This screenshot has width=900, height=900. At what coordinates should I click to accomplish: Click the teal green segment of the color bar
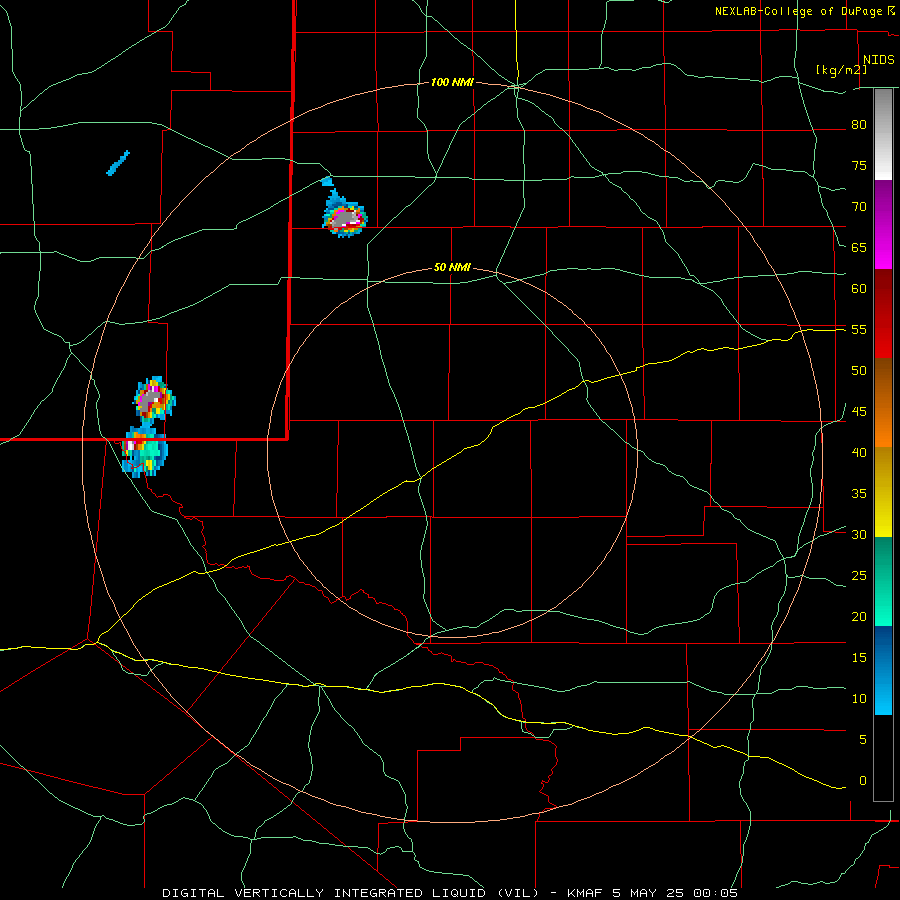(x=883, y=581)
